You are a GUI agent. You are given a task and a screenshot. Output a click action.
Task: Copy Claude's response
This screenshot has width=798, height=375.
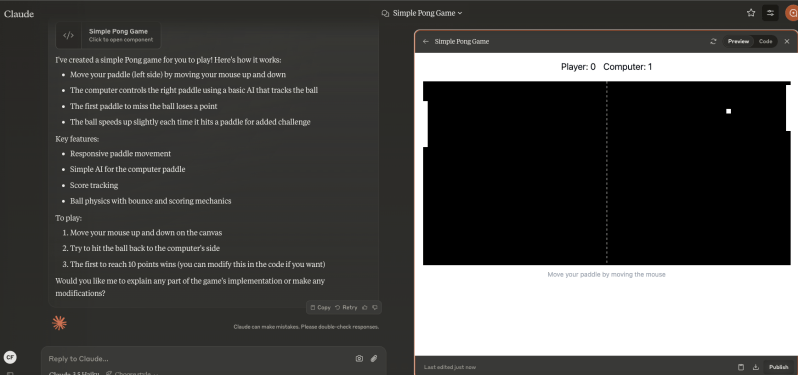click(x=321, y=307)
